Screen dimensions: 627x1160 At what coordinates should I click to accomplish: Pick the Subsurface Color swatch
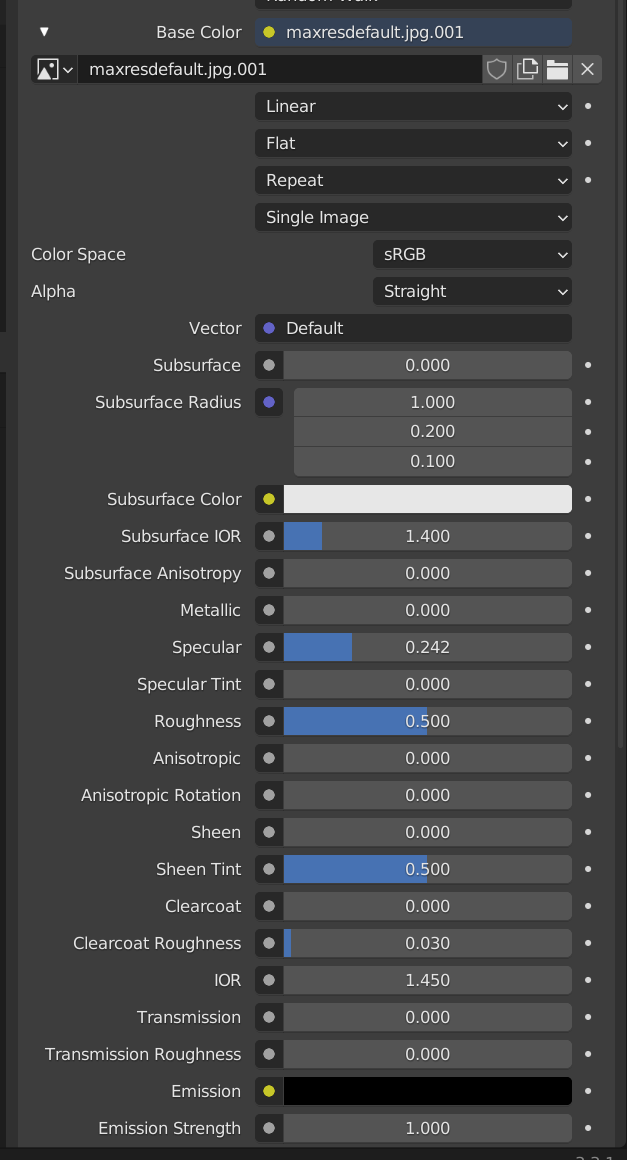pos(428,499)
